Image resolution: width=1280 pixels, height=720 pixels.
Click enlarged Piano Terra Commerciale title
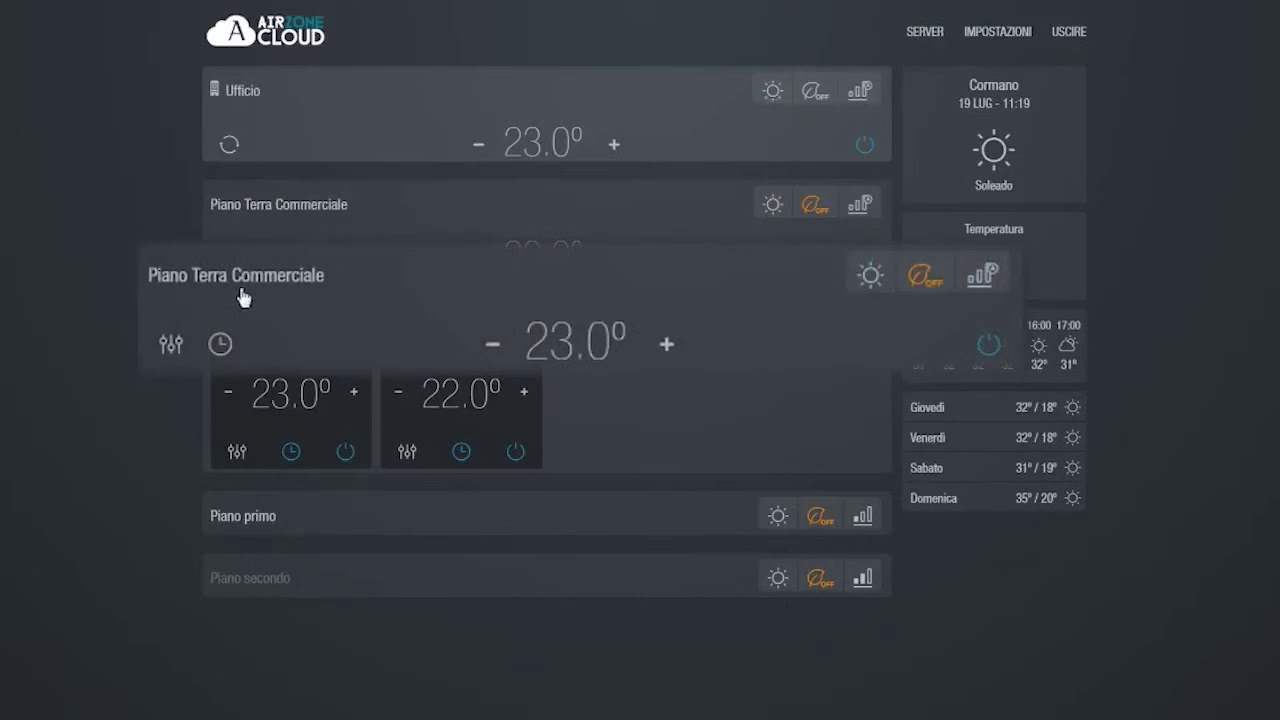[x=236, y=275]
